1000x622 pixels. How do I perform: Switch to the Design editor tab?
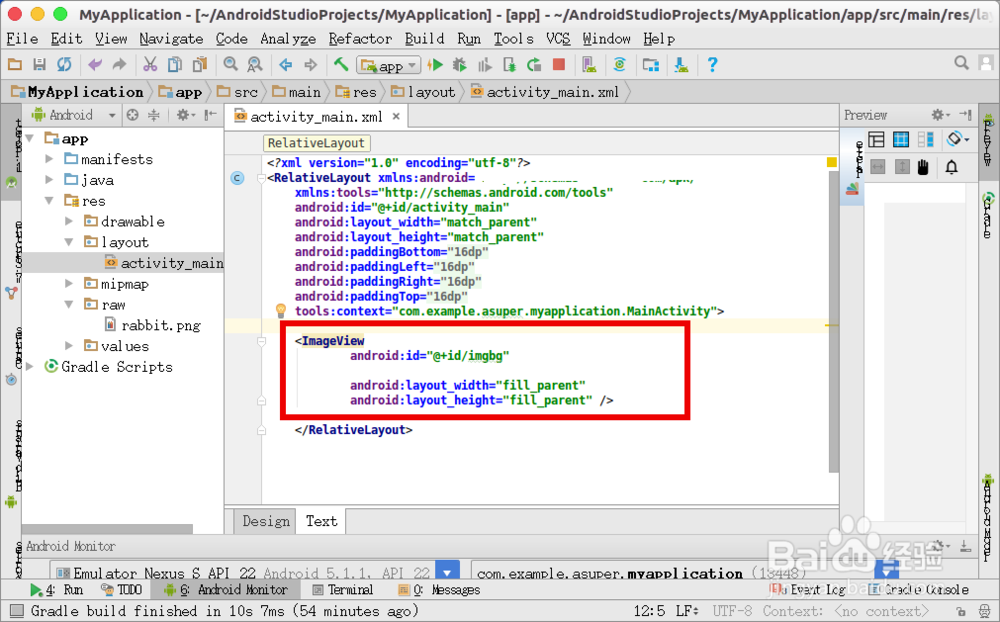click(265, 521)
